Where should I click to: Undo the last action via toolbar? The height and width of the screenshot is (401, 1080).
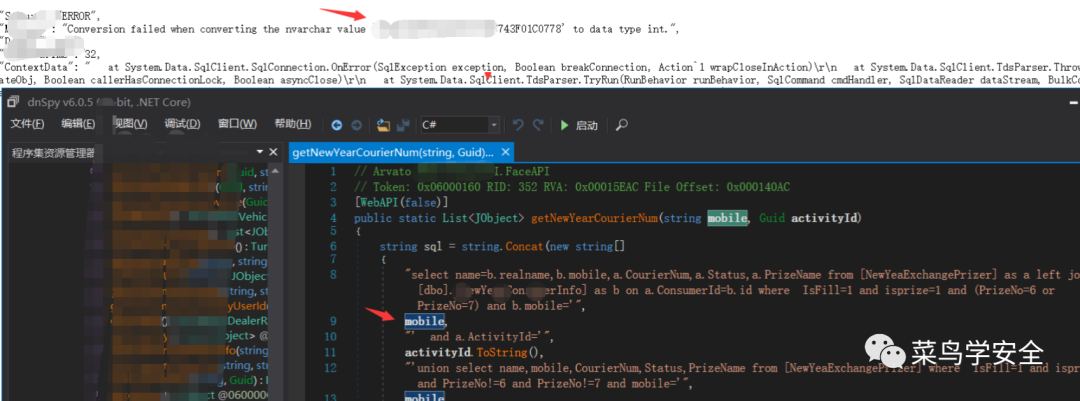(x=519, y=125)
